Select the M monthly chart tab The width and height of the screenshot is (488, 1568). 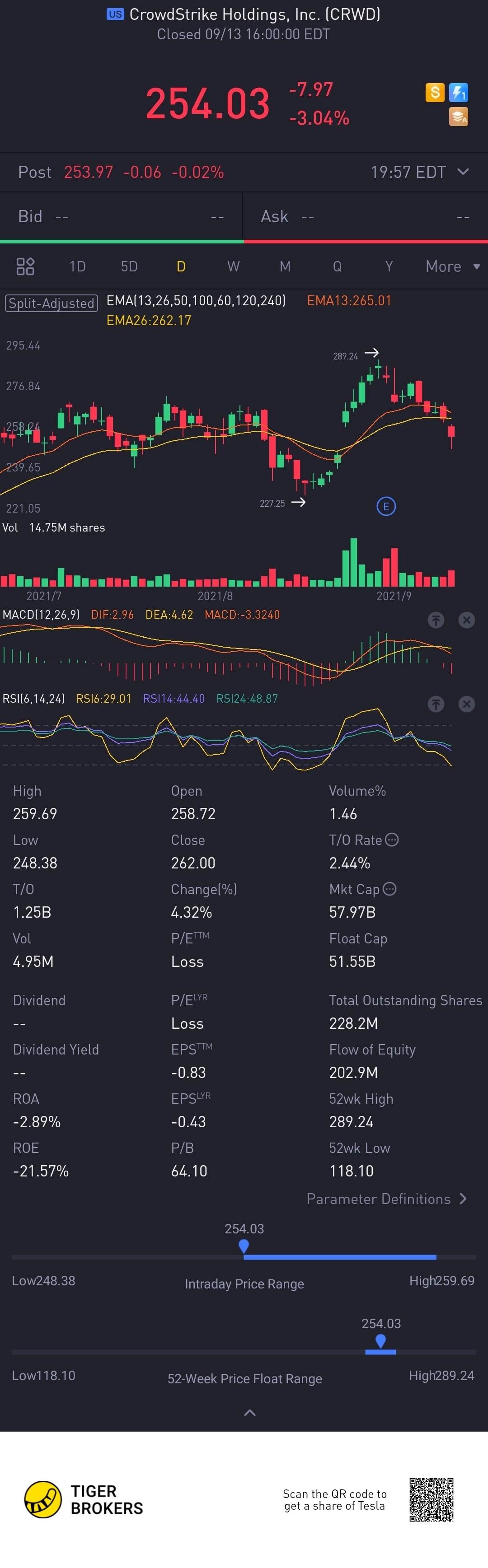pyautogui.click(x=285, y=266)
